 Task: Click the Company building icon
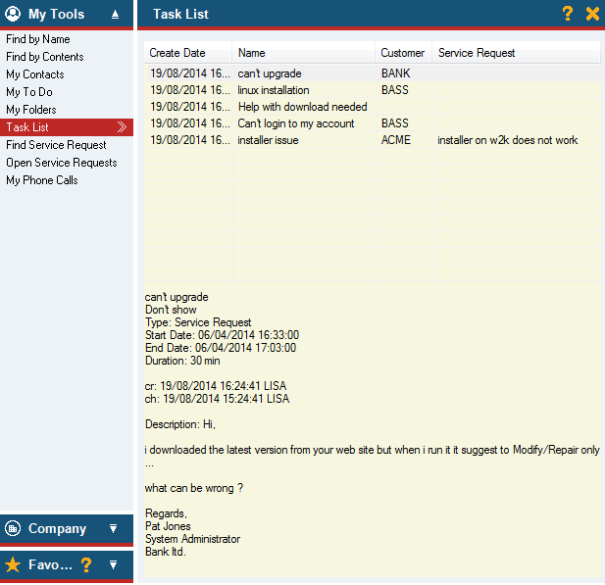pos(13,528)
